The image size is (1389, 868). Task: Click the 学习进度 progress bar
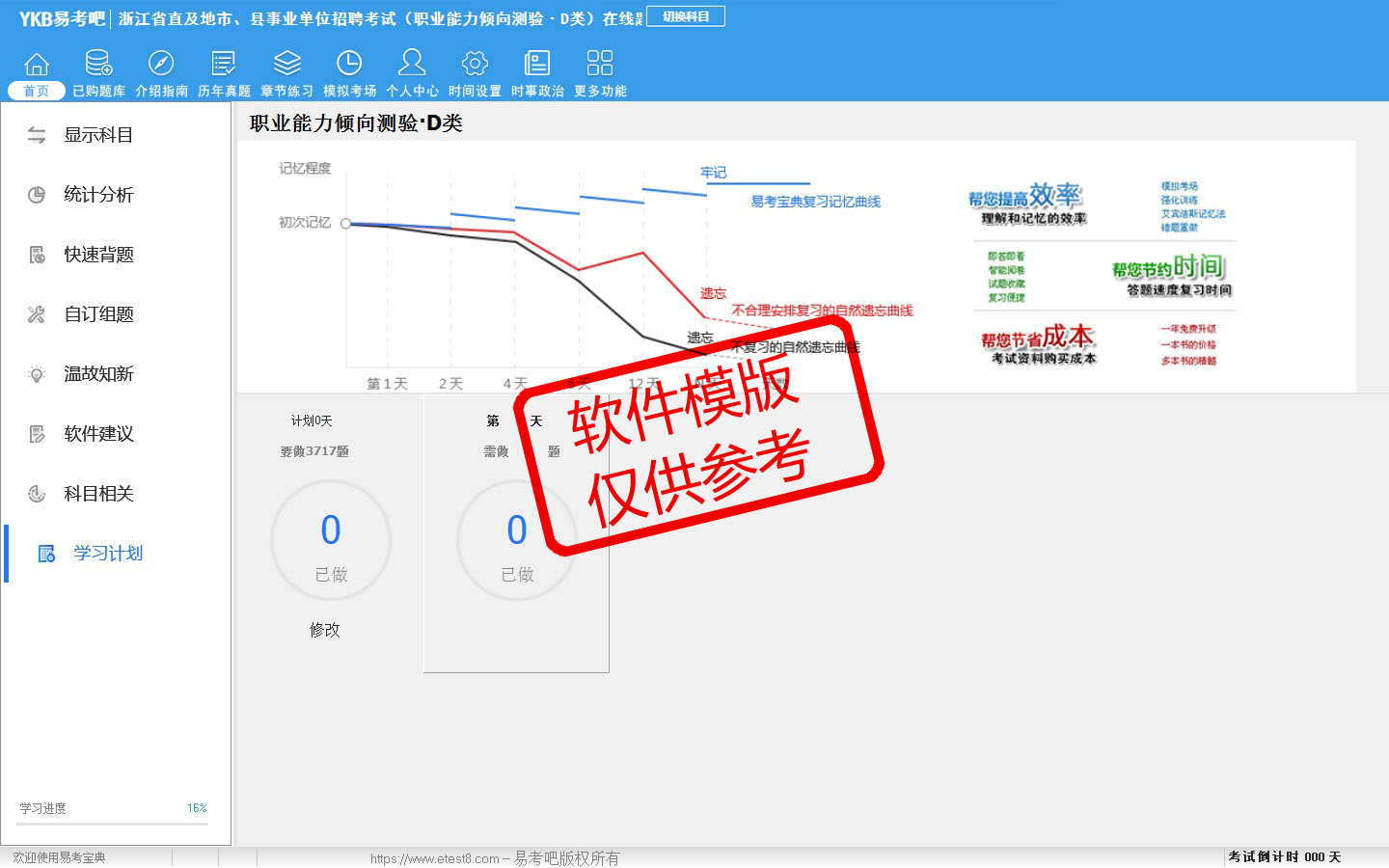click(x=114, y=824)
